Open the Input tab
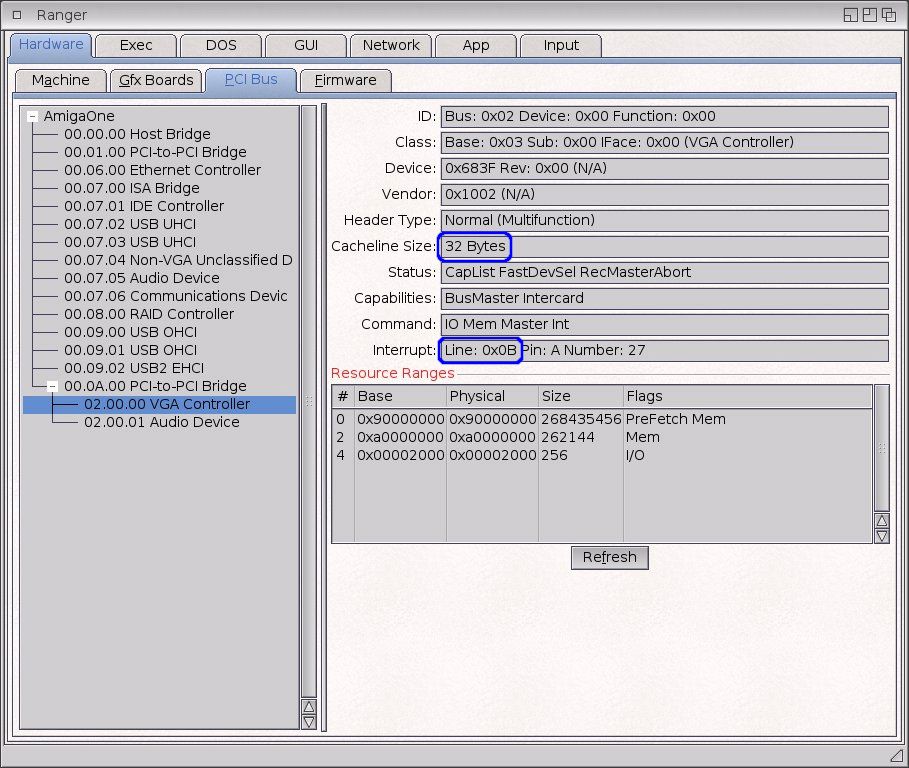The image size is (909, 768). click(561, 45)
